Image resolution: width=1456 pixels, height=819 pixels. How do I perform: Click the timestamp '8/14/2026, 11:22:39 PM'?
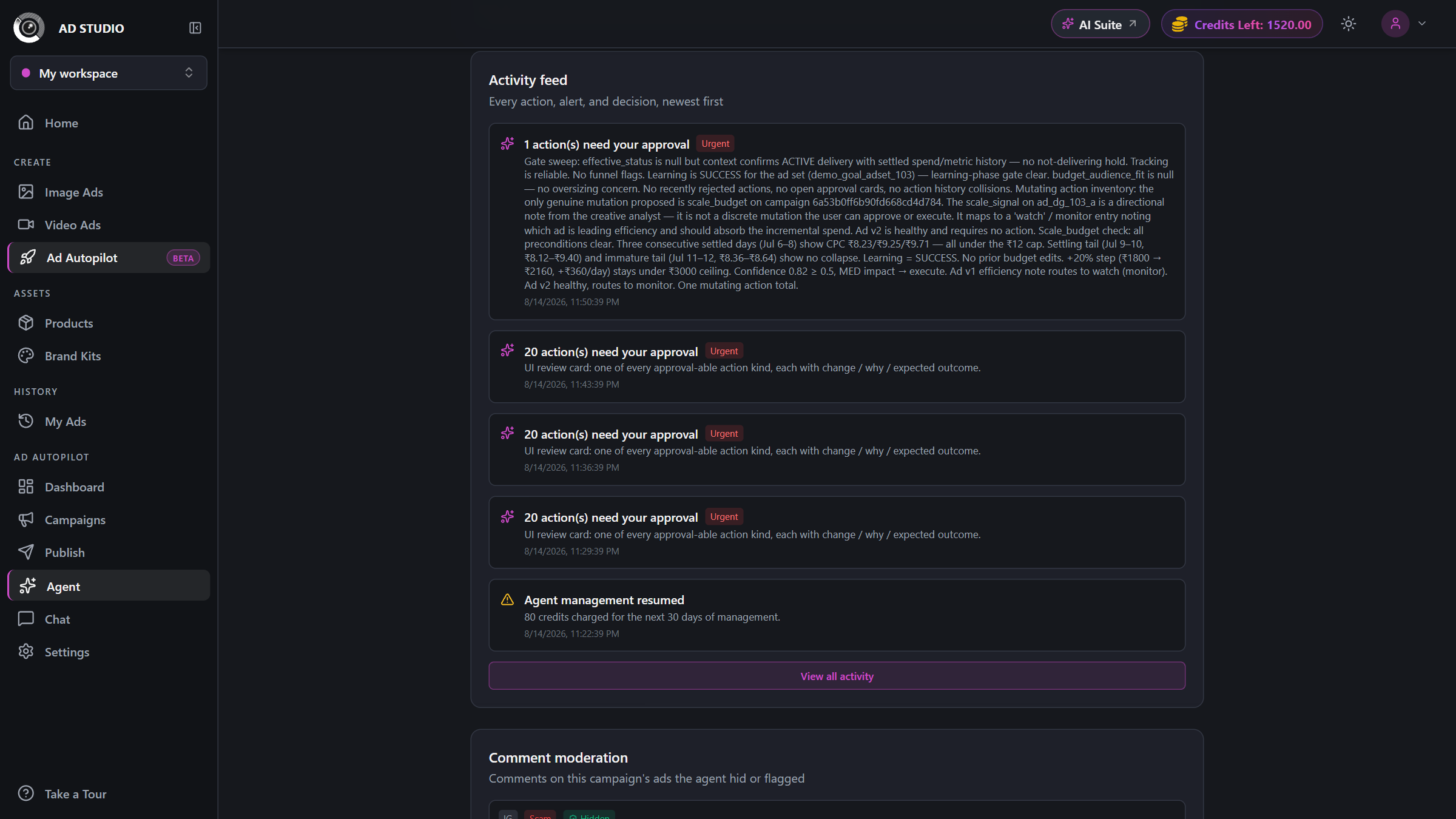click(571, 633)
